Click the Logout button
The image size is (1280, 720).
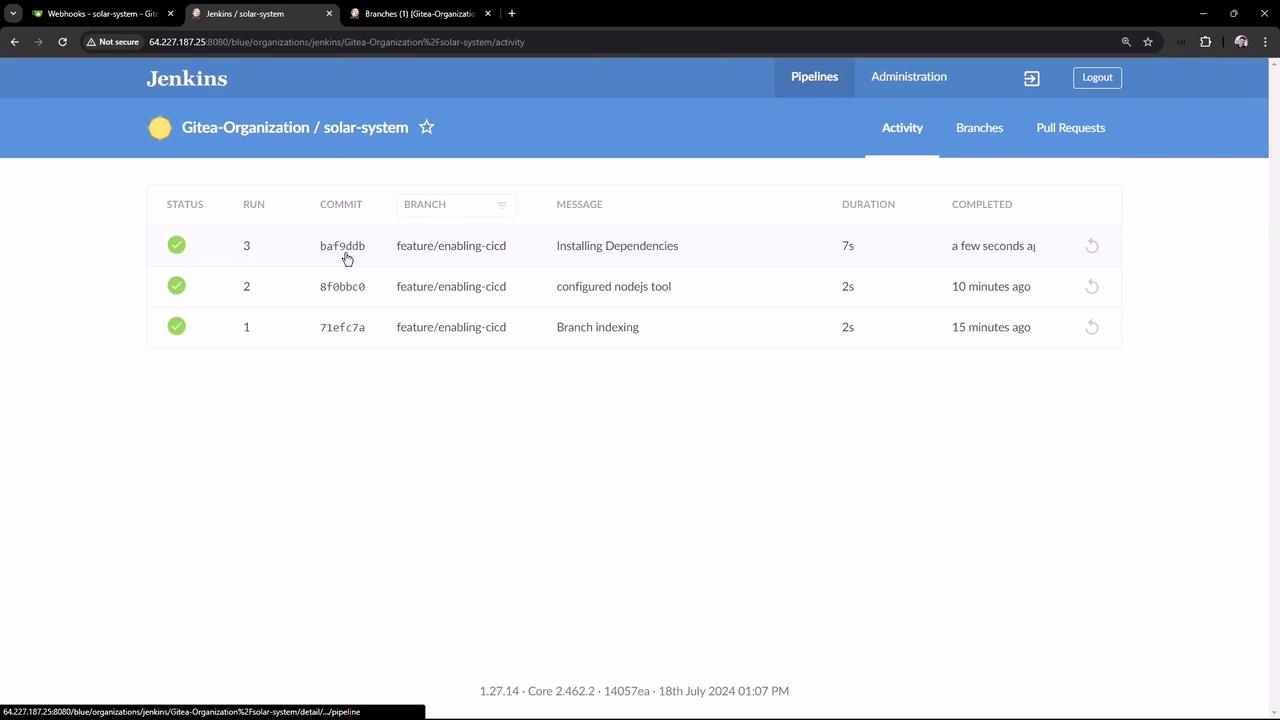pyautogui.click(x=1097, y=77)
